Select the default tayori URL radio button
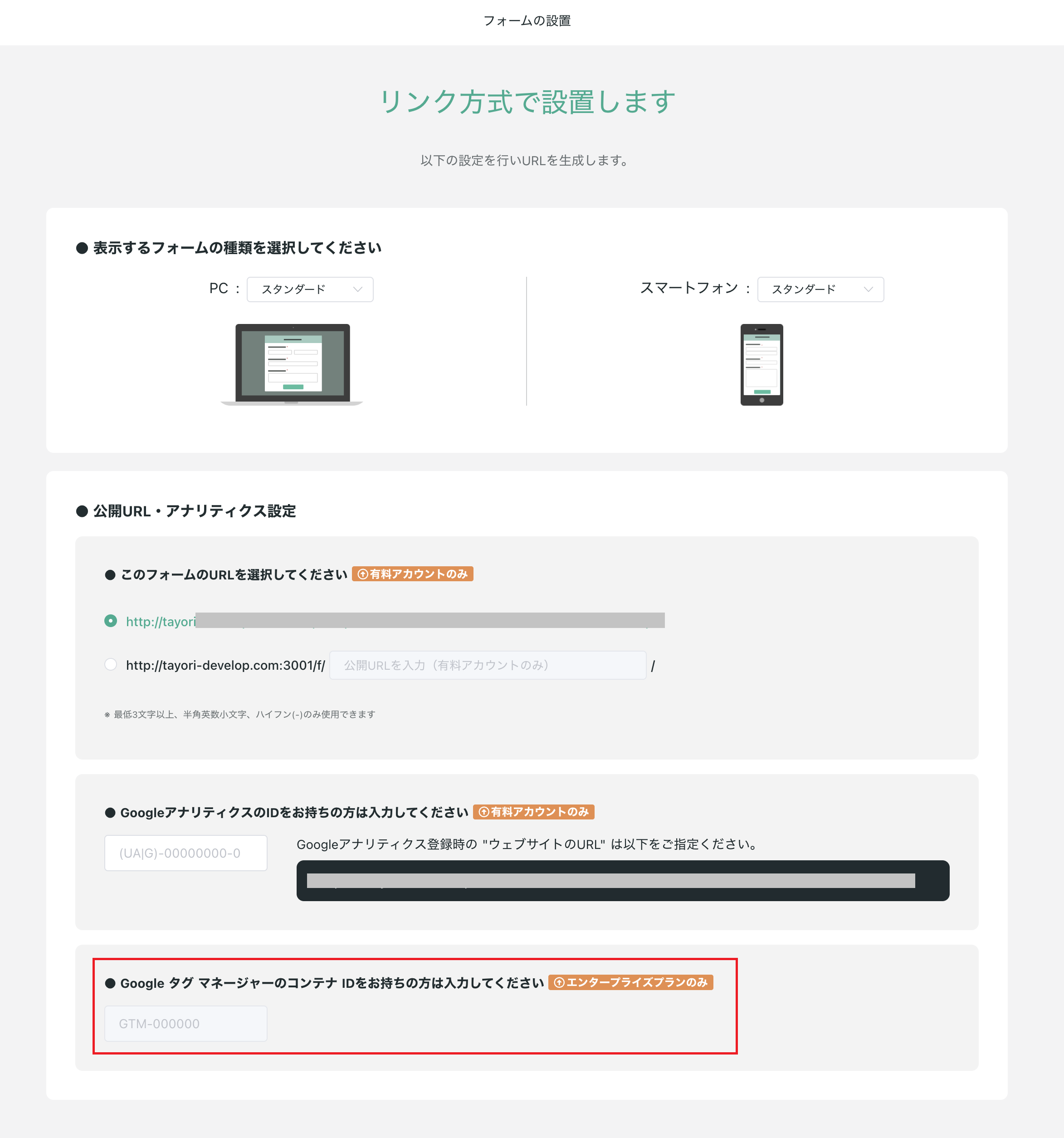 point(110,621)
